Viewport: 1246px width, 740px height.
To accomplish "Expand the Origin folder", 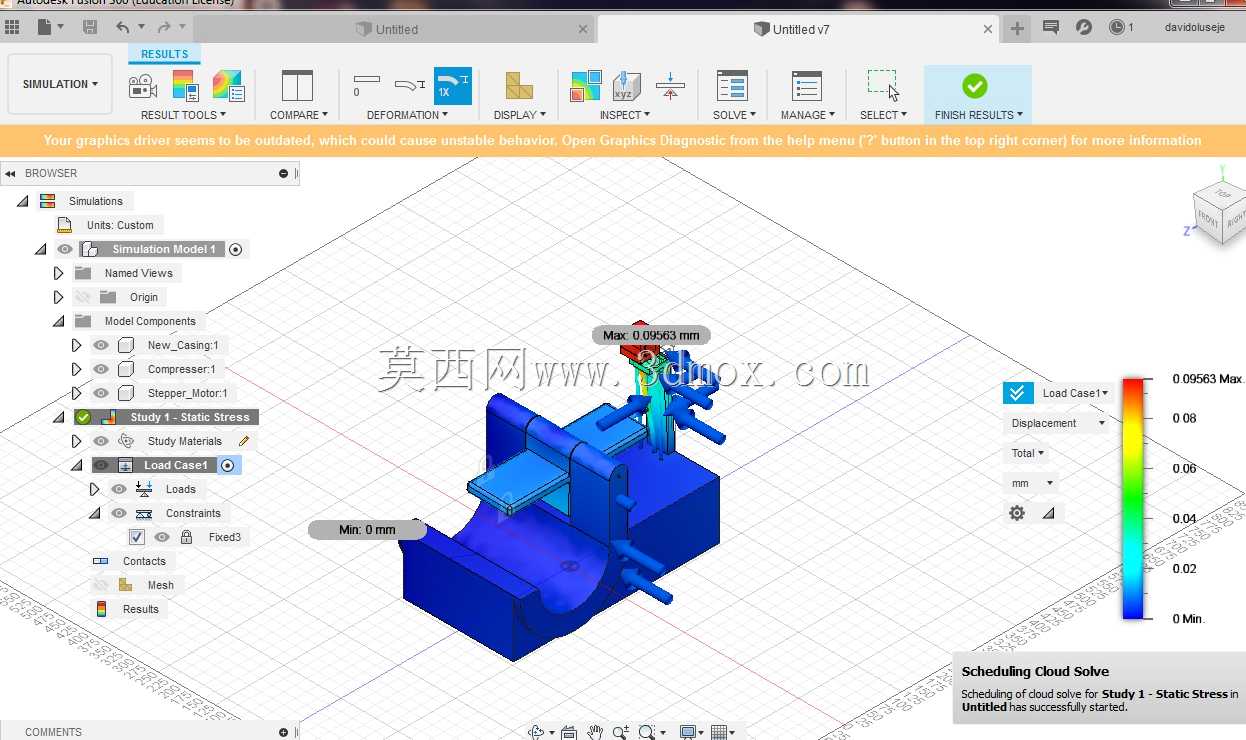I will (58, 297).
